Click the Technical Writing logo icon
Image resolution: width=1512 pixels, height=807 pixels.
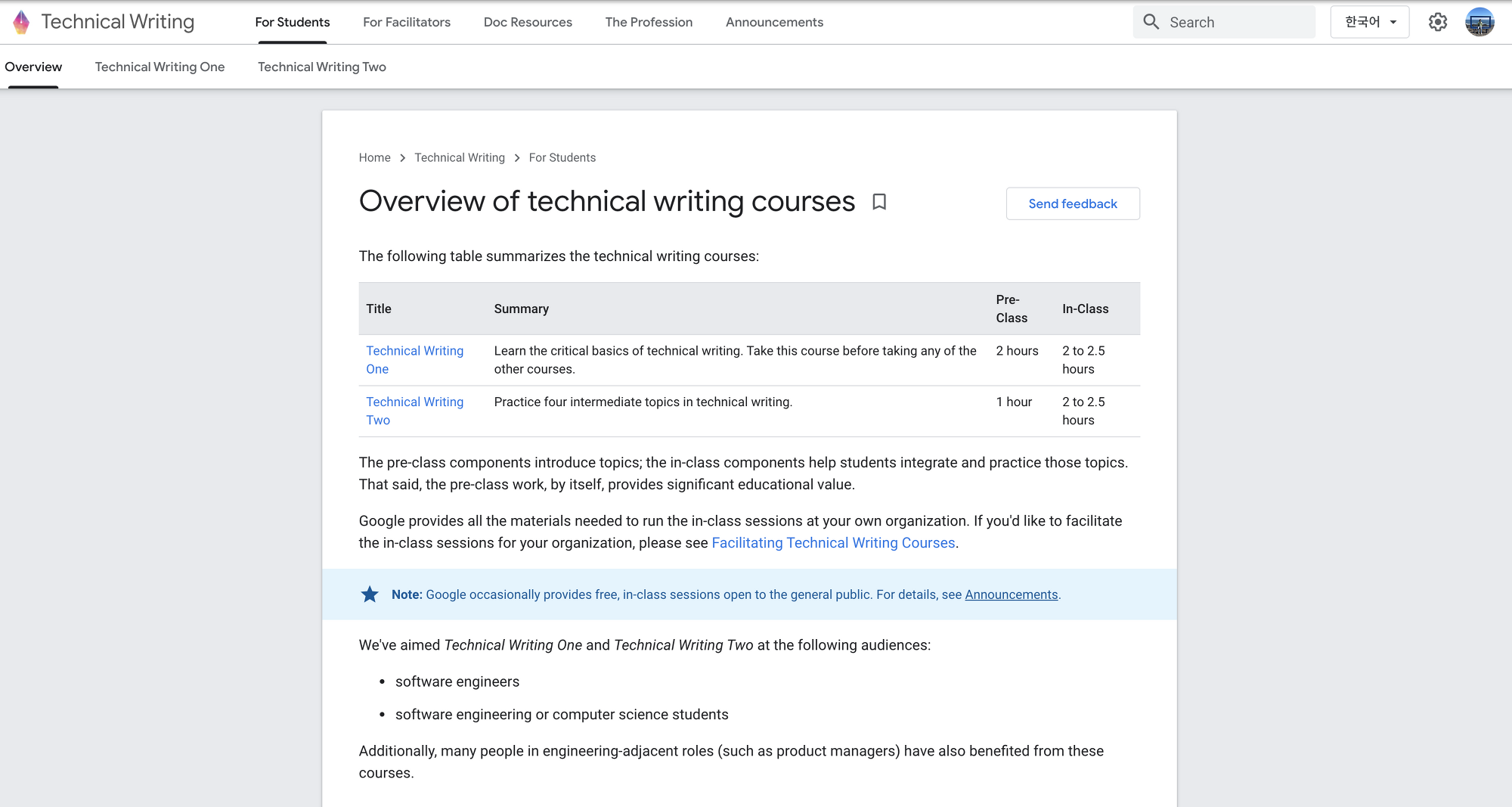(x=21, y=22)
